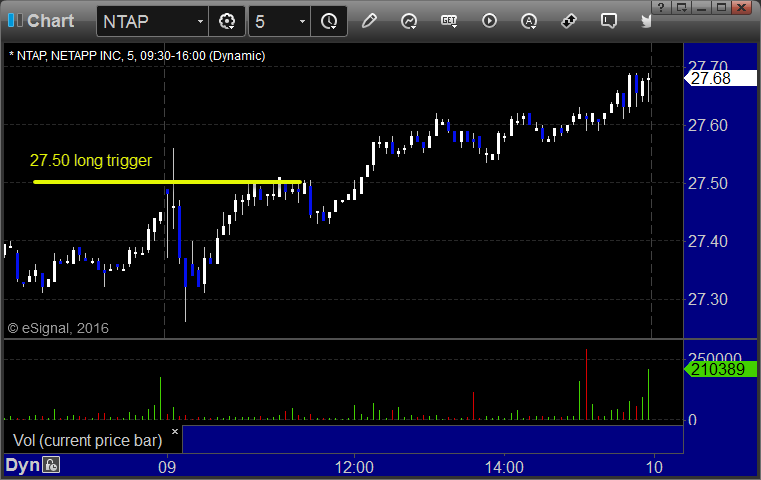
Task: Click the 09 date axis label
Action: coord(167,467)
